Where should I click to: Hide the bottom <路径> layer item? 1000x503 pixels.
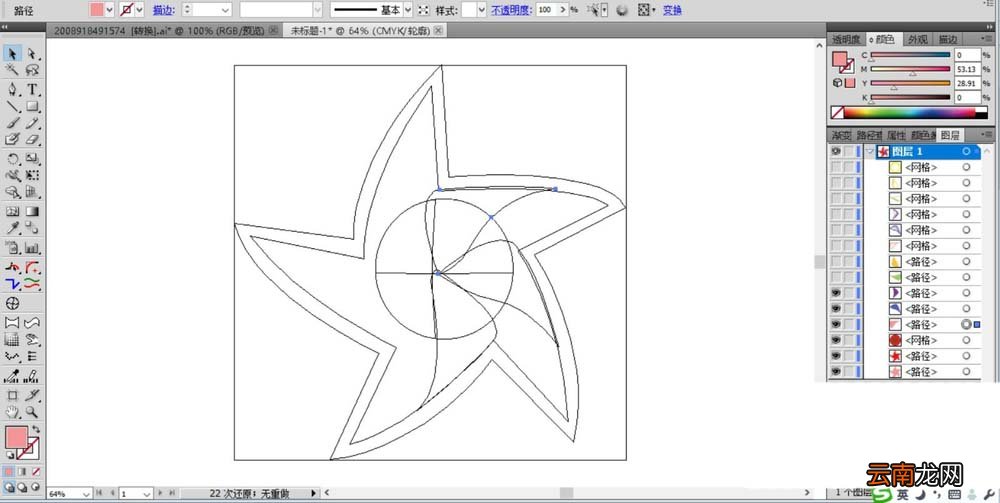(835, 372)
